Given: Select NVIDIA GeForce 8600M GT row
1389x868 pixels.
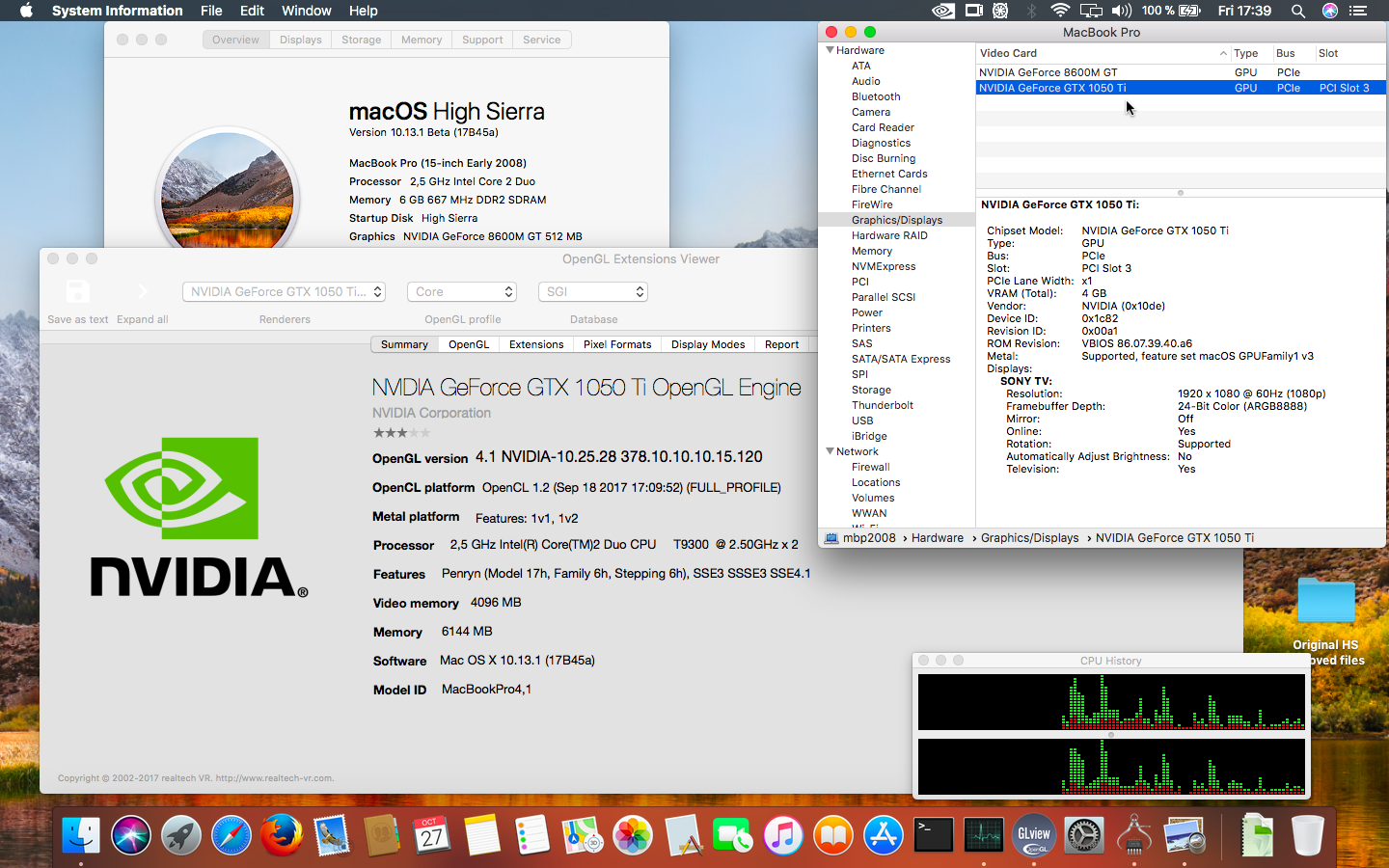Looking at the screenshot, I should point(1181,72).
